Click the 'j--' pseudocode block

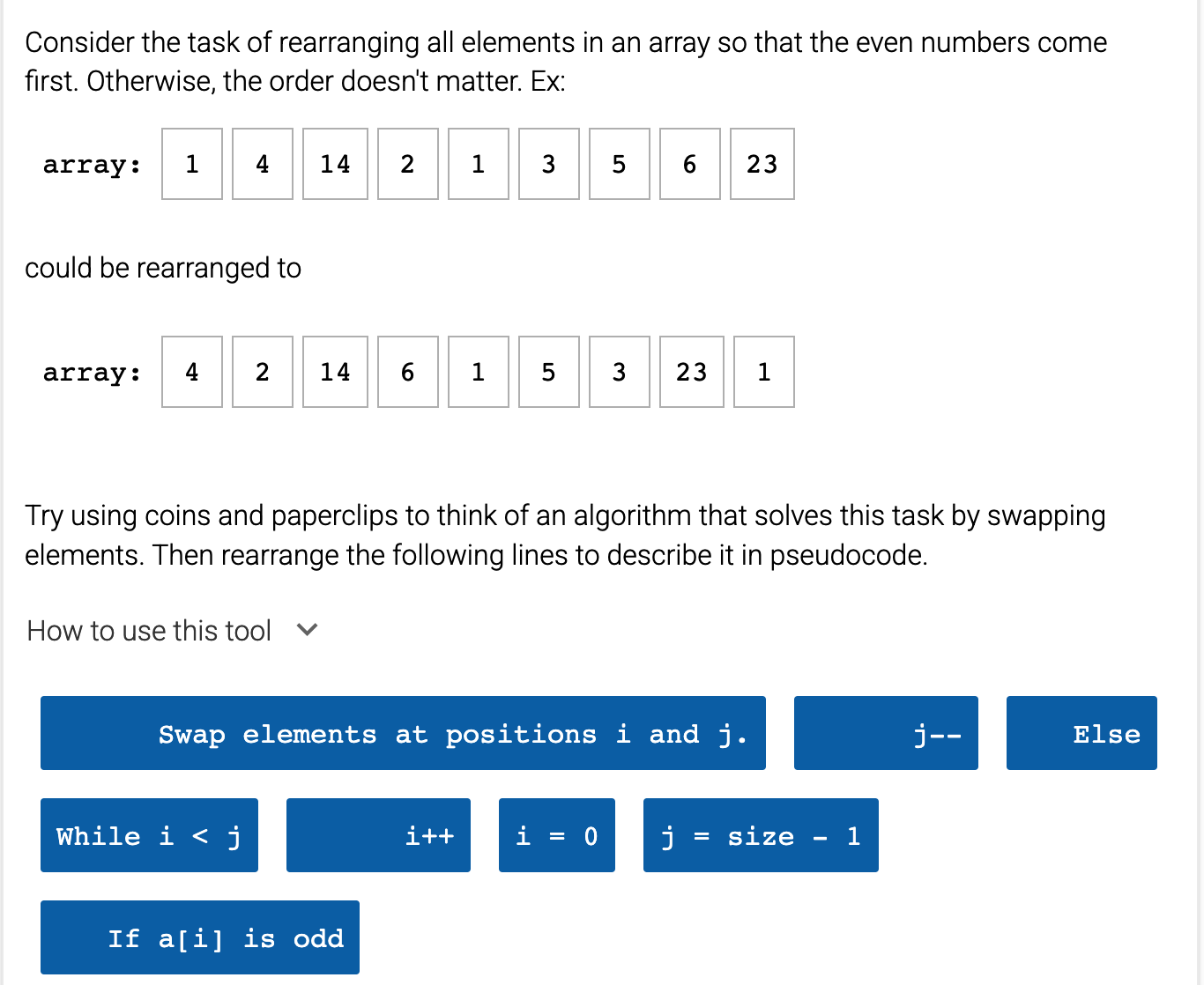[885, 733]
